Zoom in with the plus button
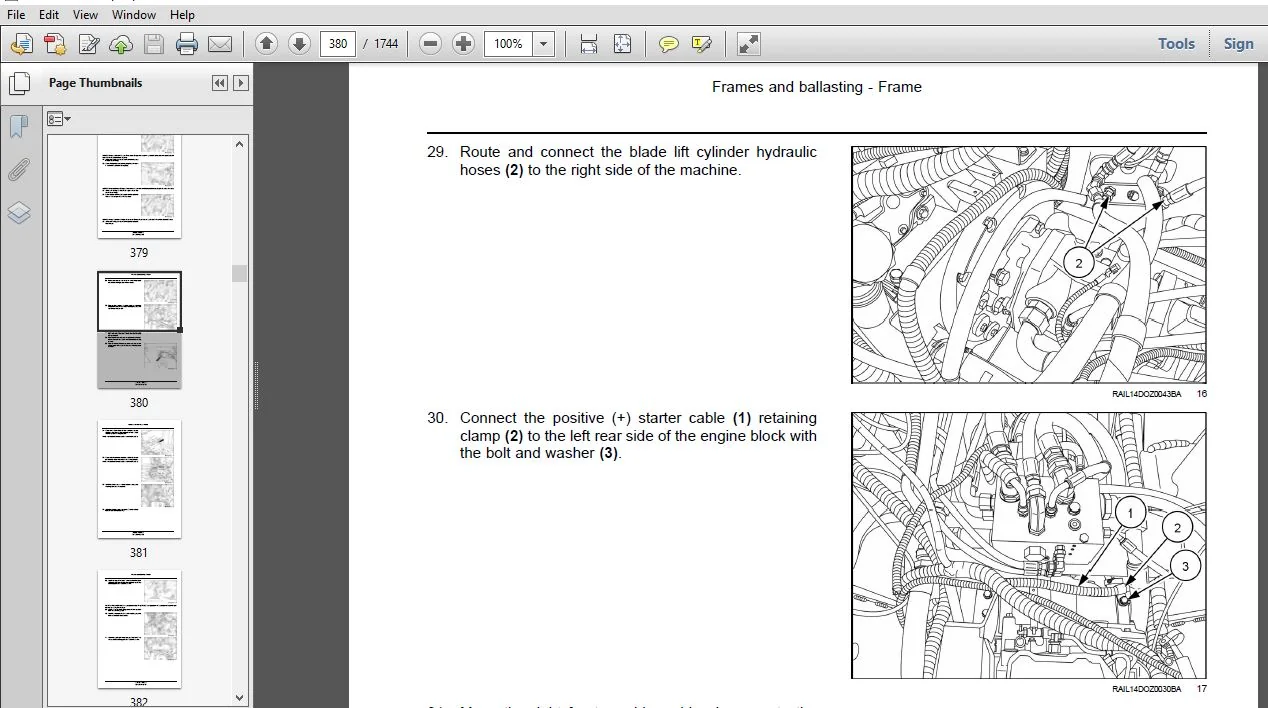1268x708 pixels. 463,43
